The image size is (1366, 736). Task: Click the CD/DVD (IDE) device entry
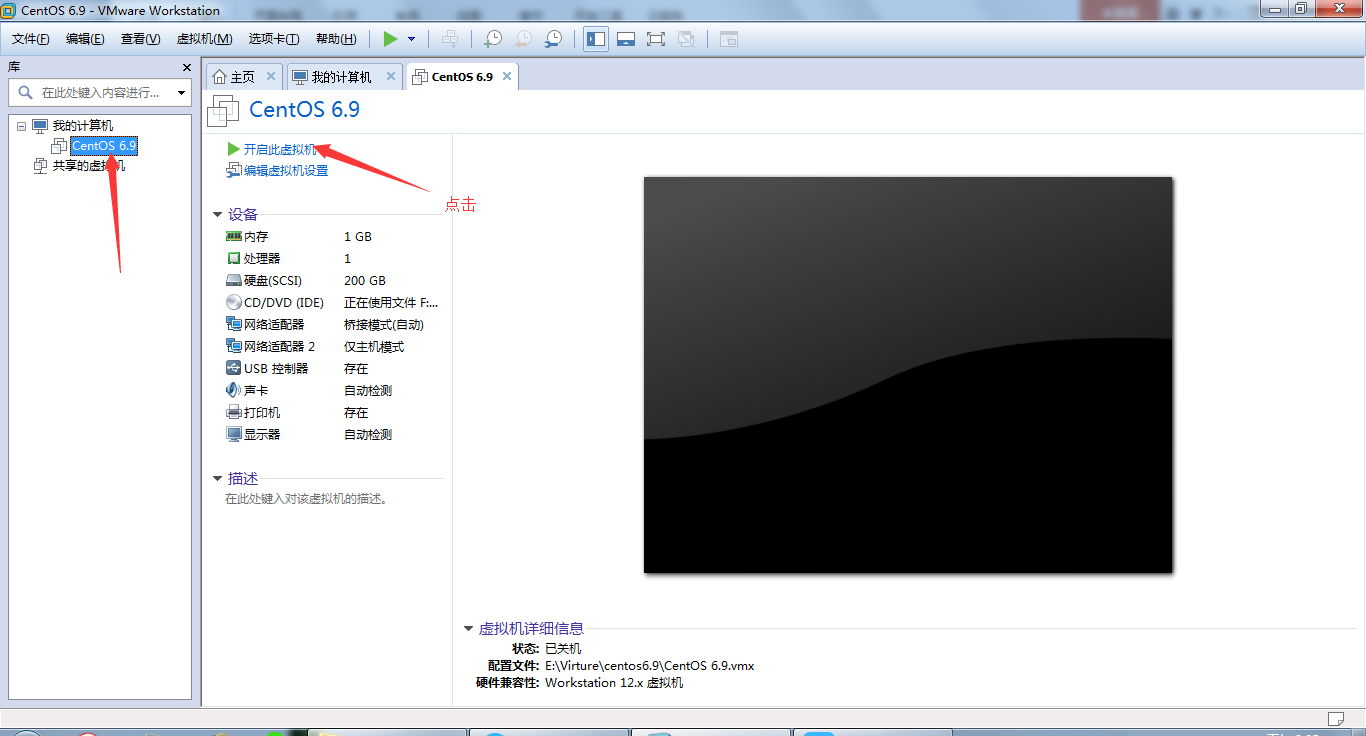[x=284, y=303]
